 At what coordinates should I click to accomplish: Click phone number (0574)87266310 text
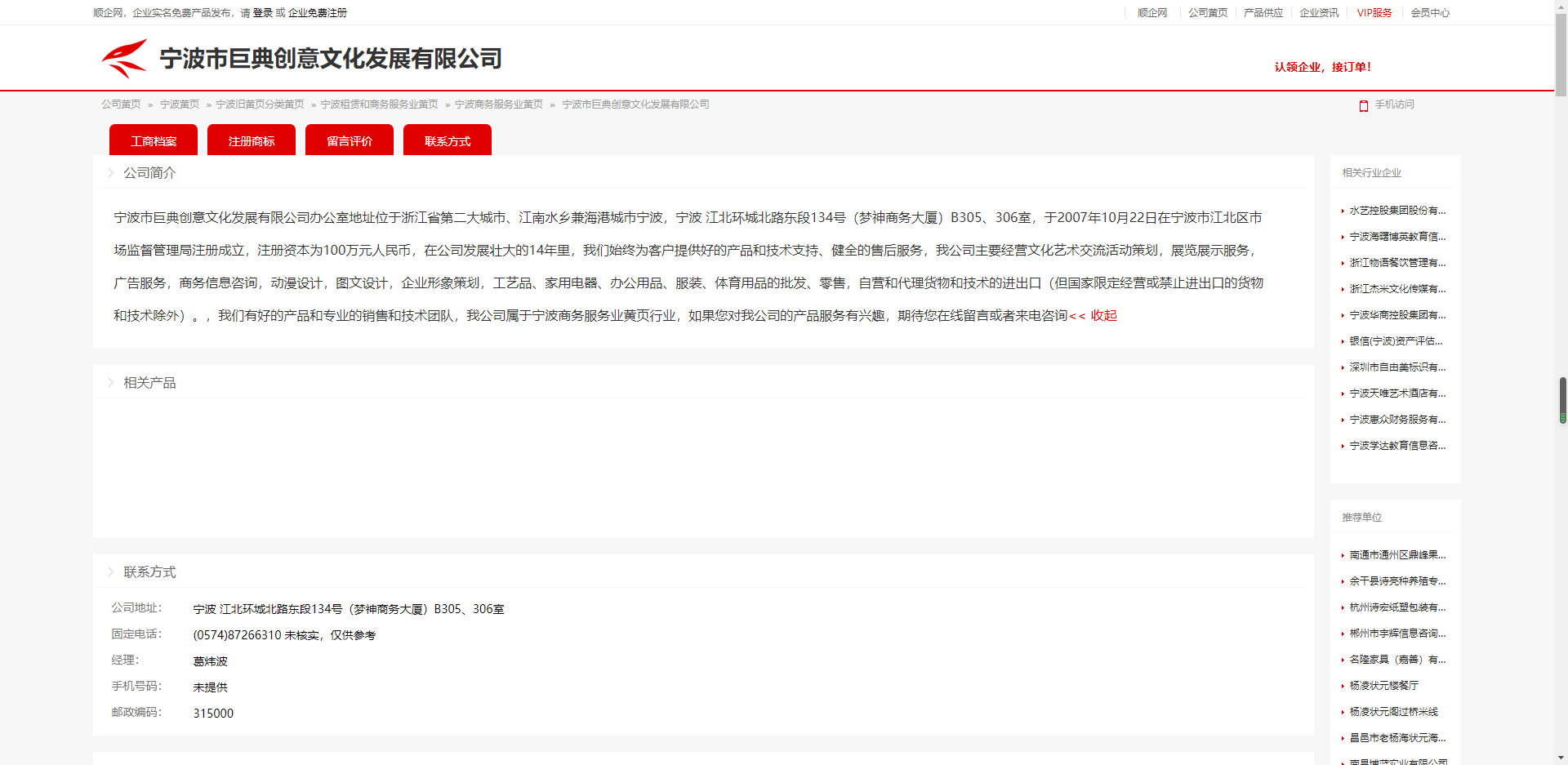point(237,635)
